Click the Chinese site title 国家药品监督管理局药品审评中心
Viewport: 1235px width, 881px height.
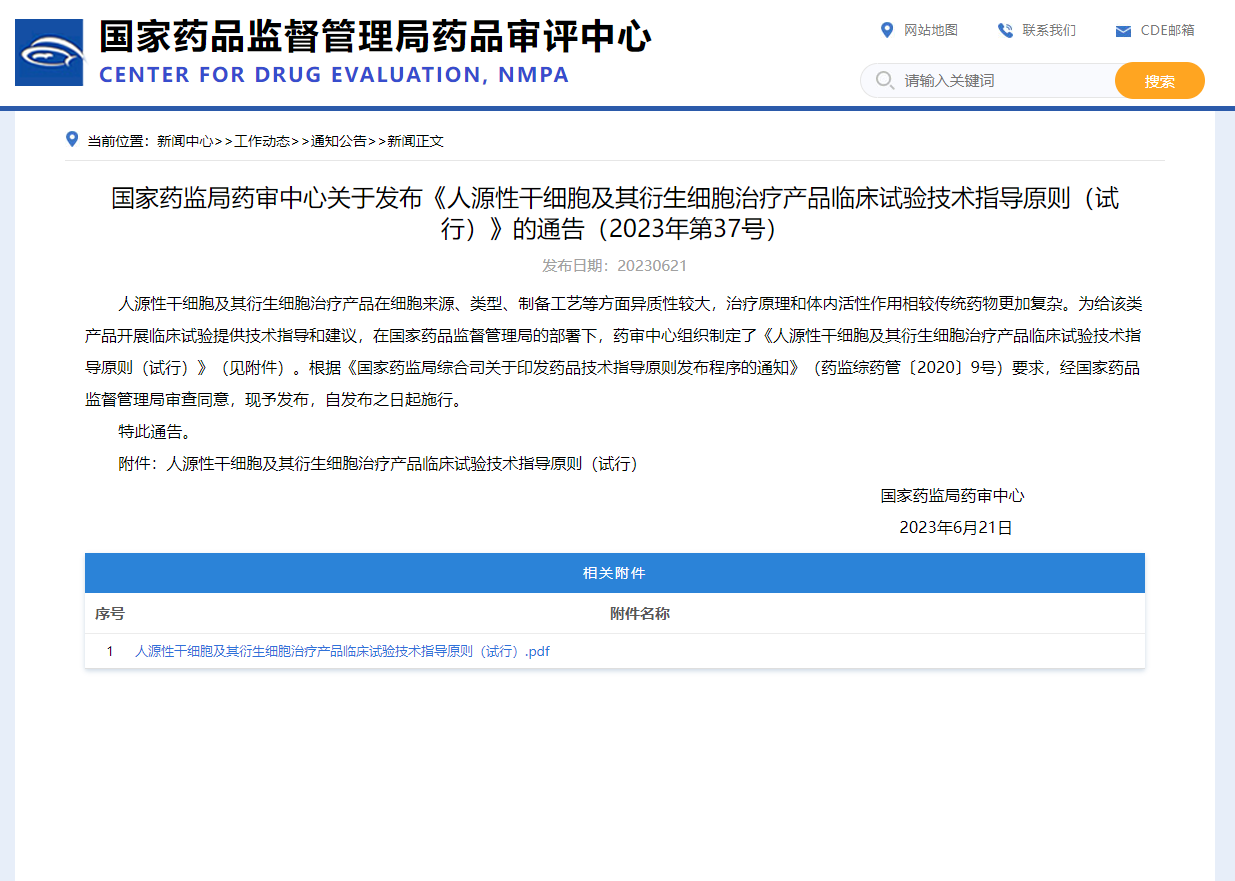375,37
